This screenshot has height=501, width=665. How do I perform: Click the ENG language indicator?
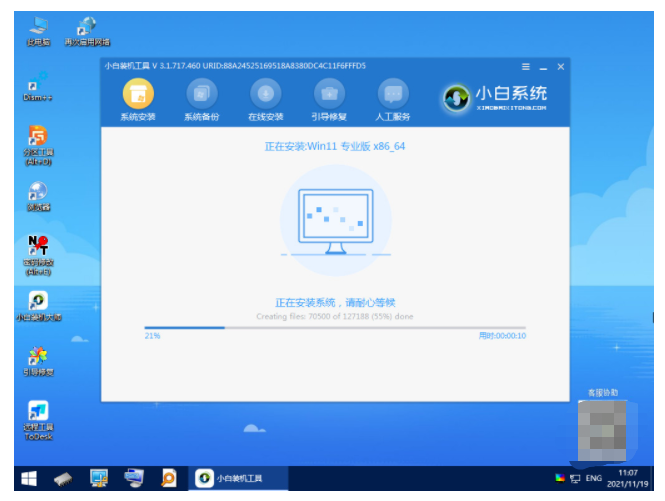point(593,479)
